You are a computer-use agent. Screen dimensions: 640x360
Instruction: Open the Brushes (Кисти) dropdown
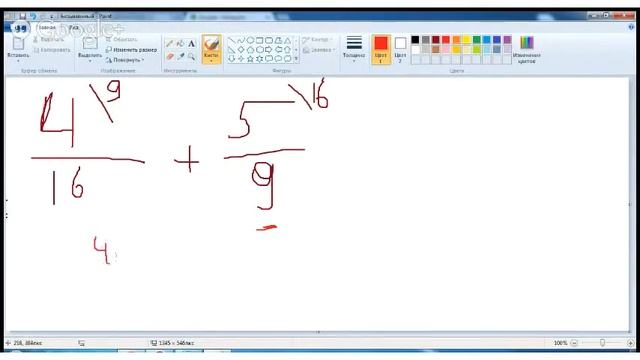pos(211,60)
